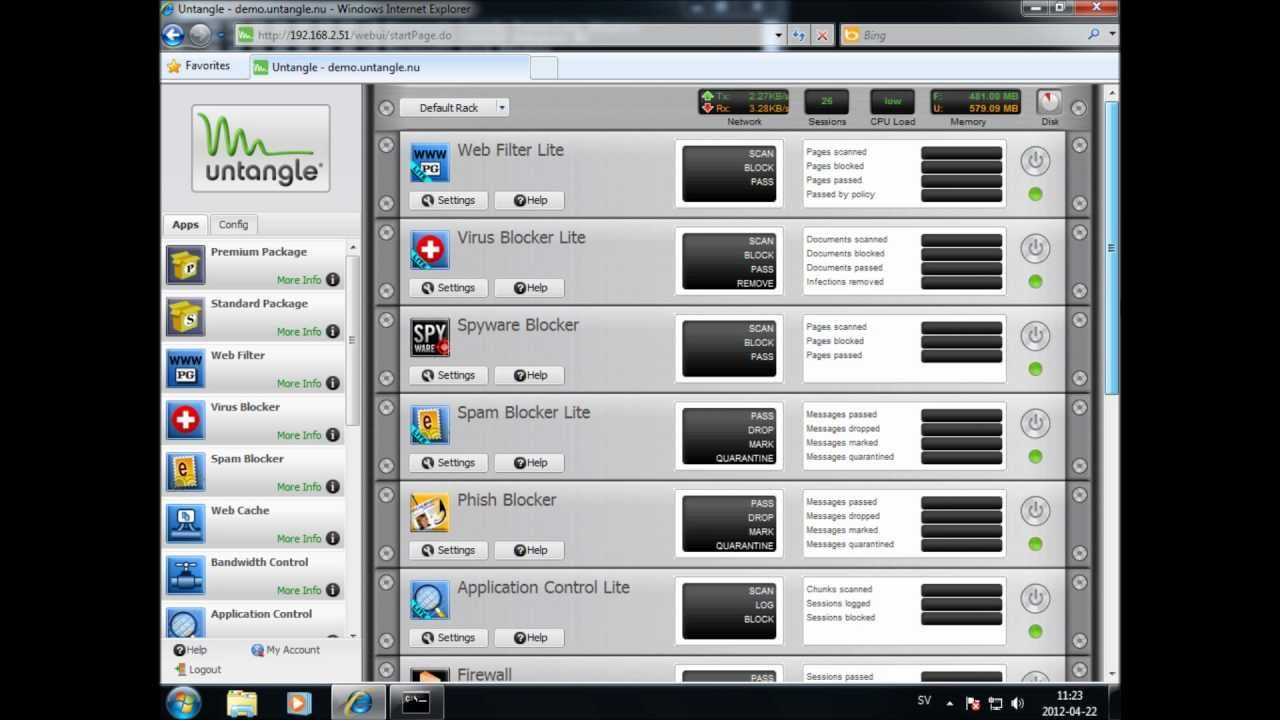Open Help for Spam Blocker Lite
The width and height of the screenshot is (1280, 720).
(x=530, y=463)
